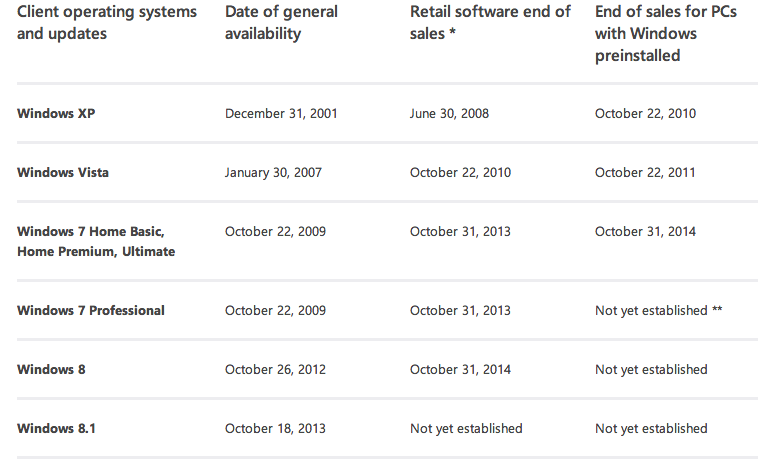768x476 pixels.
Task: Select the January 30, 2007 date cell
Action: click(x=275, y=173)
